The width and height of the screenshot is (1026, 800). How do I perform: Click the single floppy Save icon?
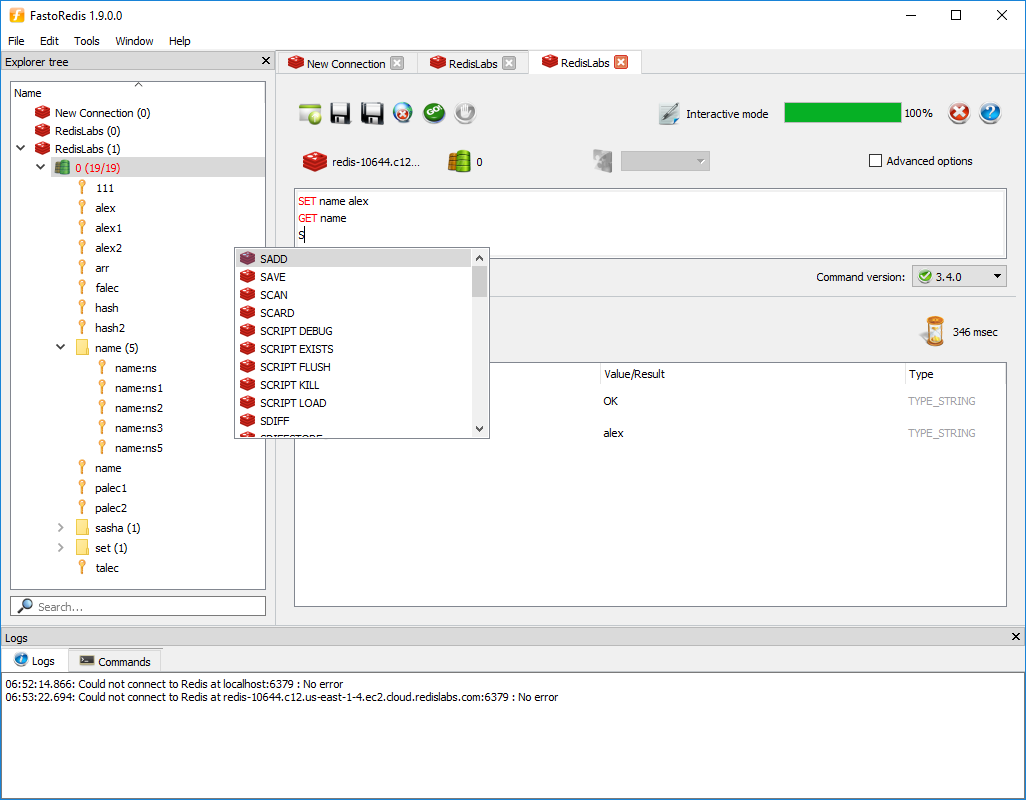pos(340,113)
